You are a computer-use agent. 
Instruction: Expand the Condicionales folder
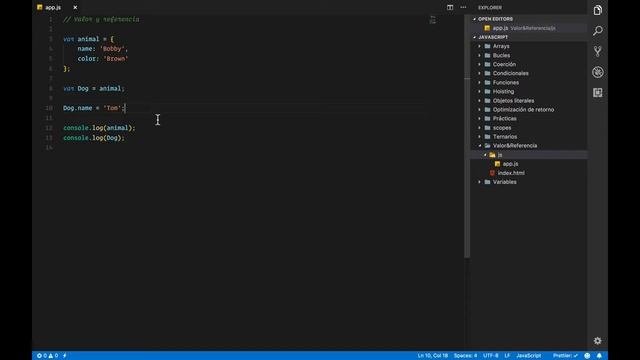510,73
